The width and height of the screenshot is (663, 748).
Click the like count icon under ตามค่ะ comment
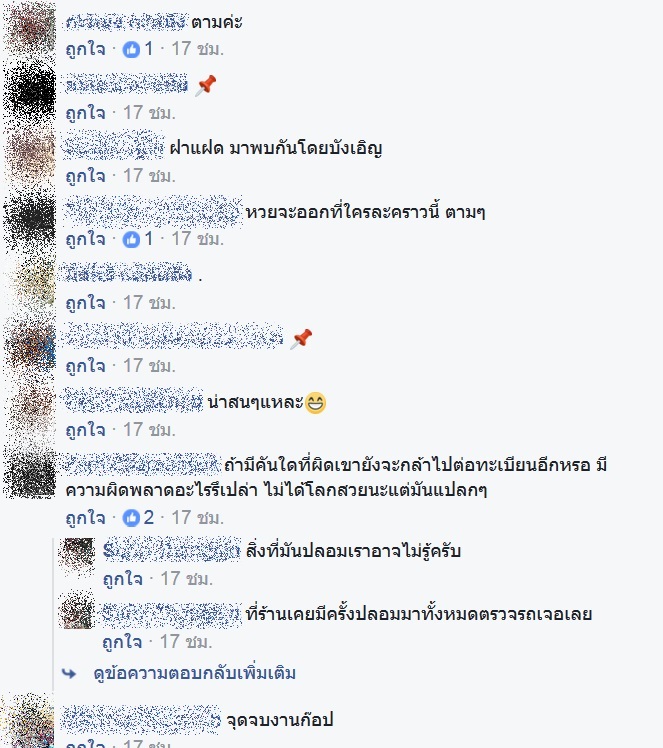131,49
